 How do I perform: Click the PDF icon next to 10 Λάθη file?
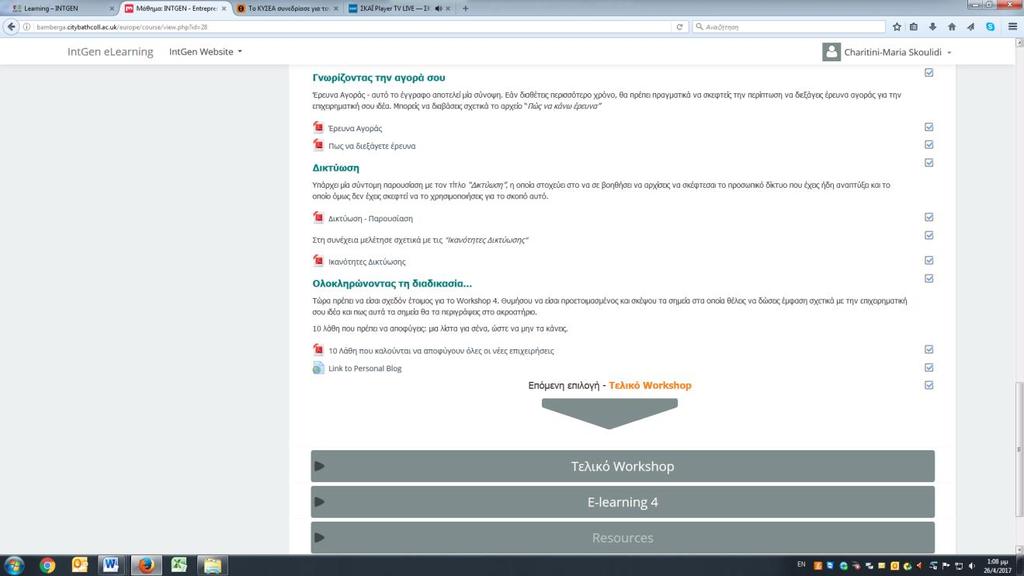(x=318, y=350)
